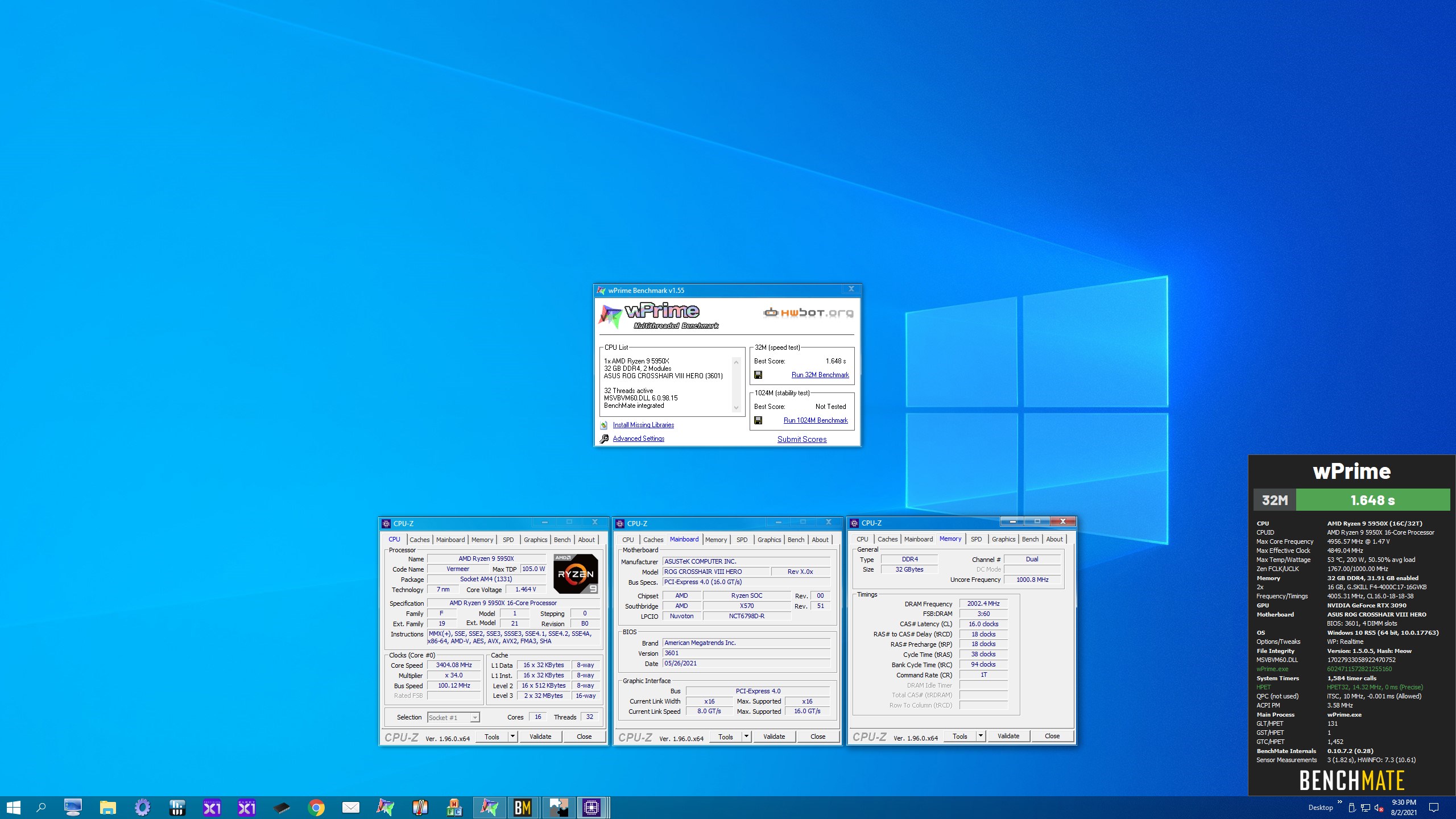Click the save icon beside Run 1024M Benchmark
The height and width of the screenshot is (819, 1456).
pyautogui.click(x=758, y=420)
